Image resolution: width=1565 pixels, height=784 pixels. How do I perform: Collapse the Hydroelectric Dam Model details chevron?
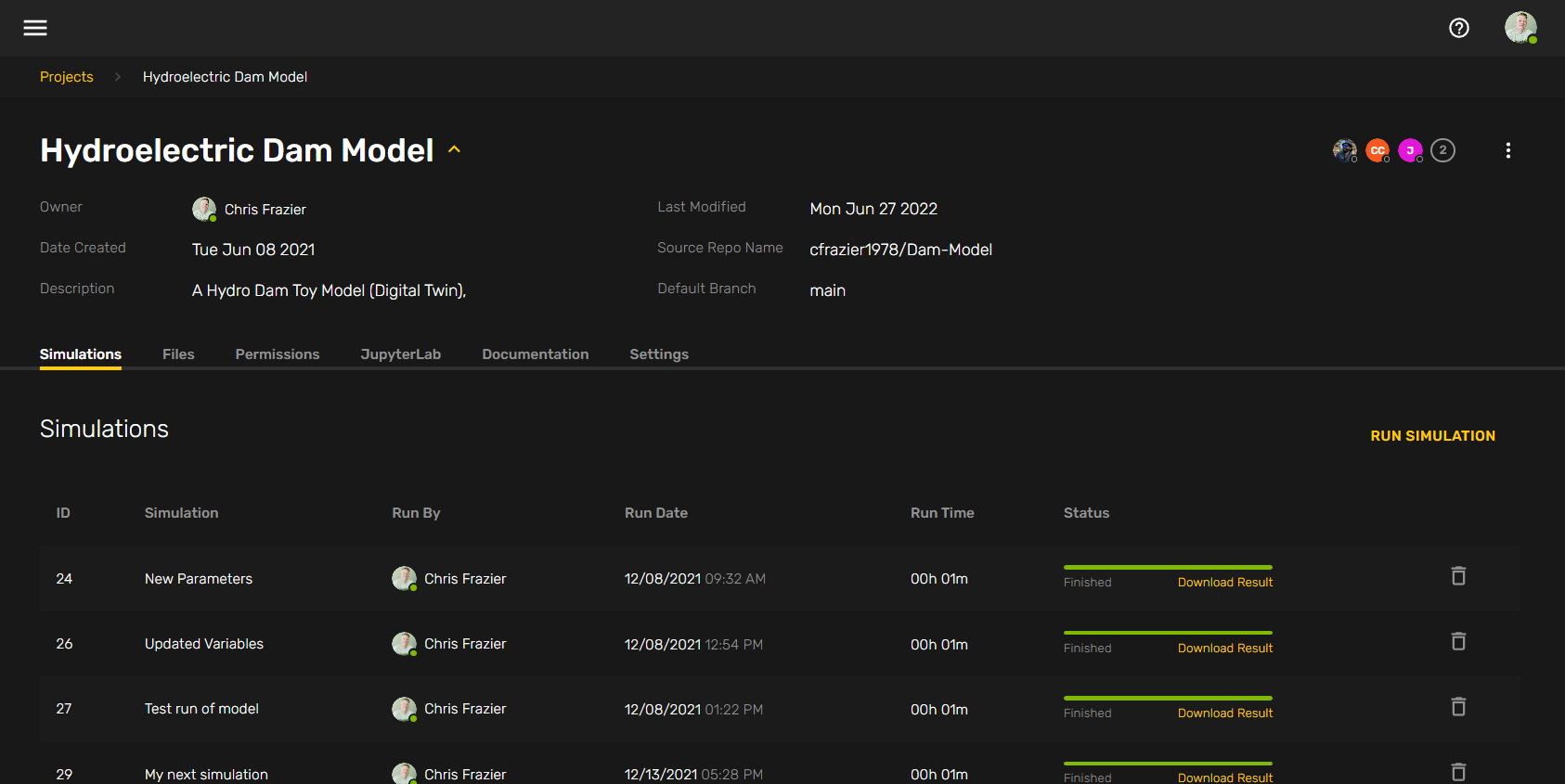point(455,149)
